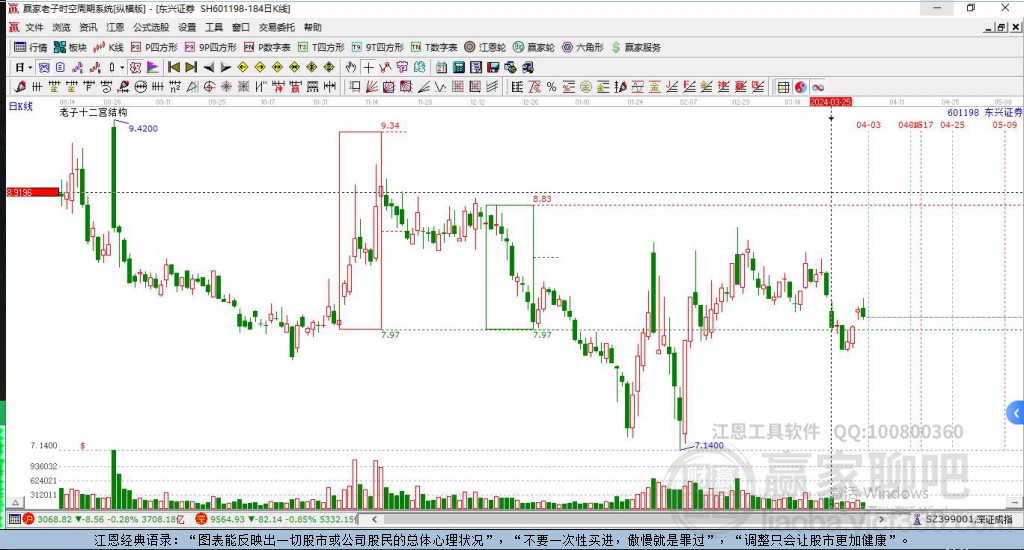The image size is (1024, 550).
Task: Click the 日K线 chart label
Action: click(20, 106)
